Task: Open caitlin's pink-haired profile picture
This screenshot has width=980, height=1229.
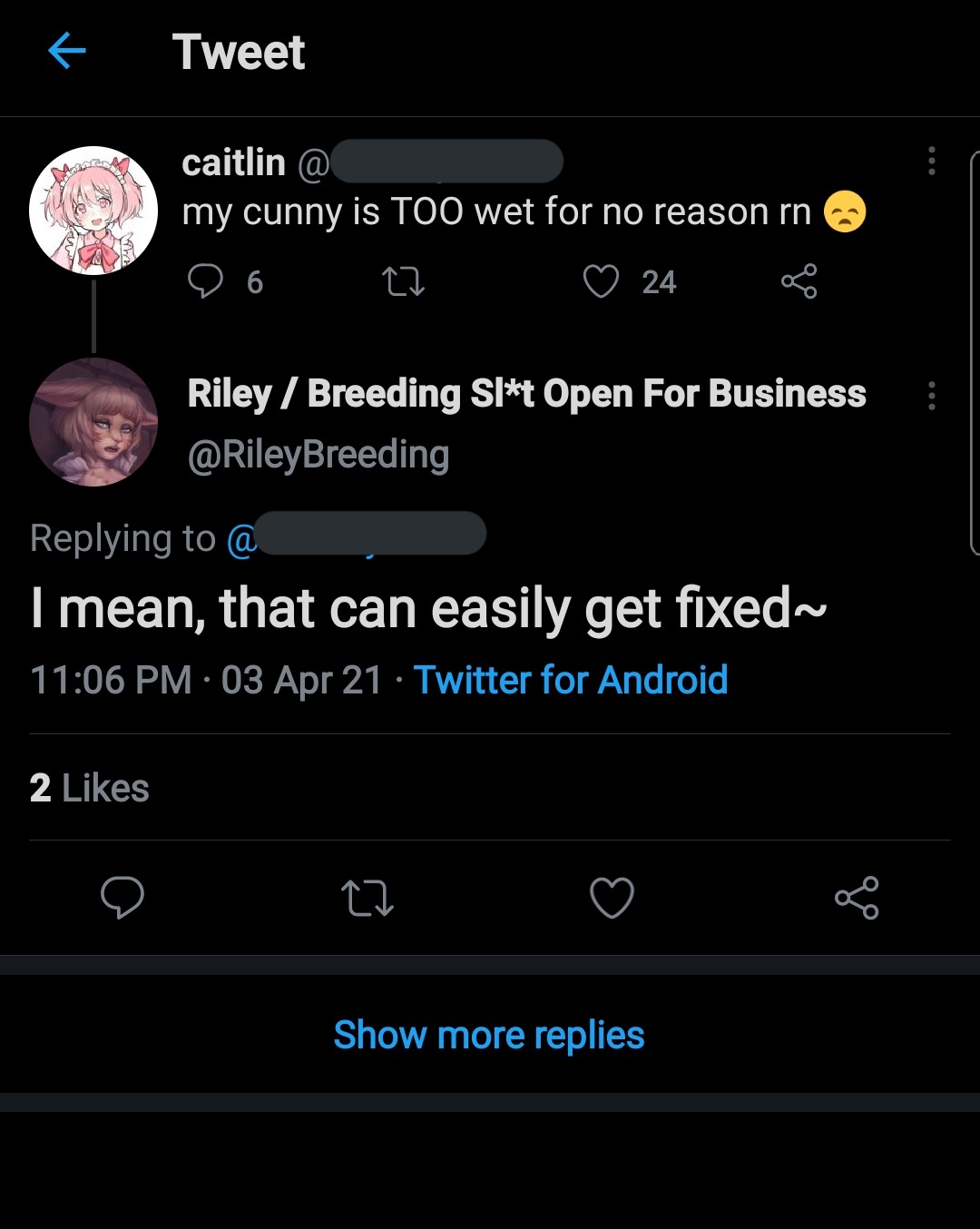Action: tap(93, 210)
